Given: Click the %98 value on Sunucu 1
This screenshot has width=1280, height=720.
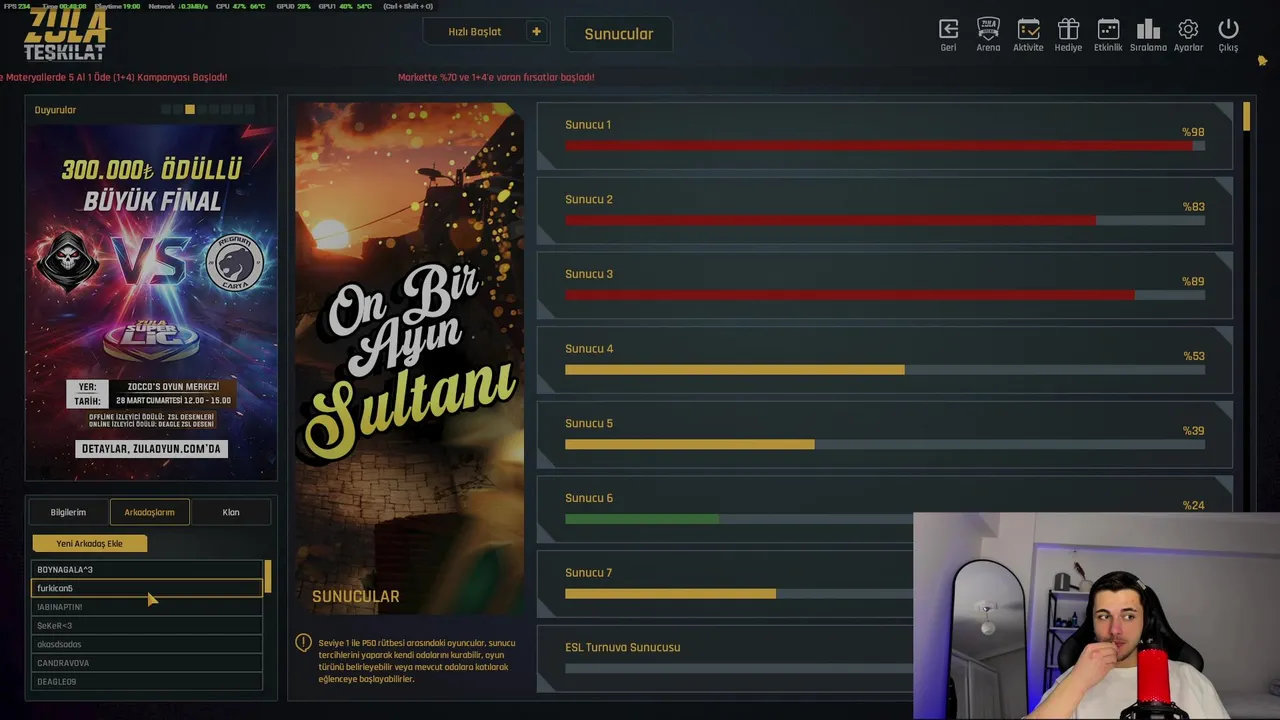Looking at the screenshot, I should [x=1193, y=132].
